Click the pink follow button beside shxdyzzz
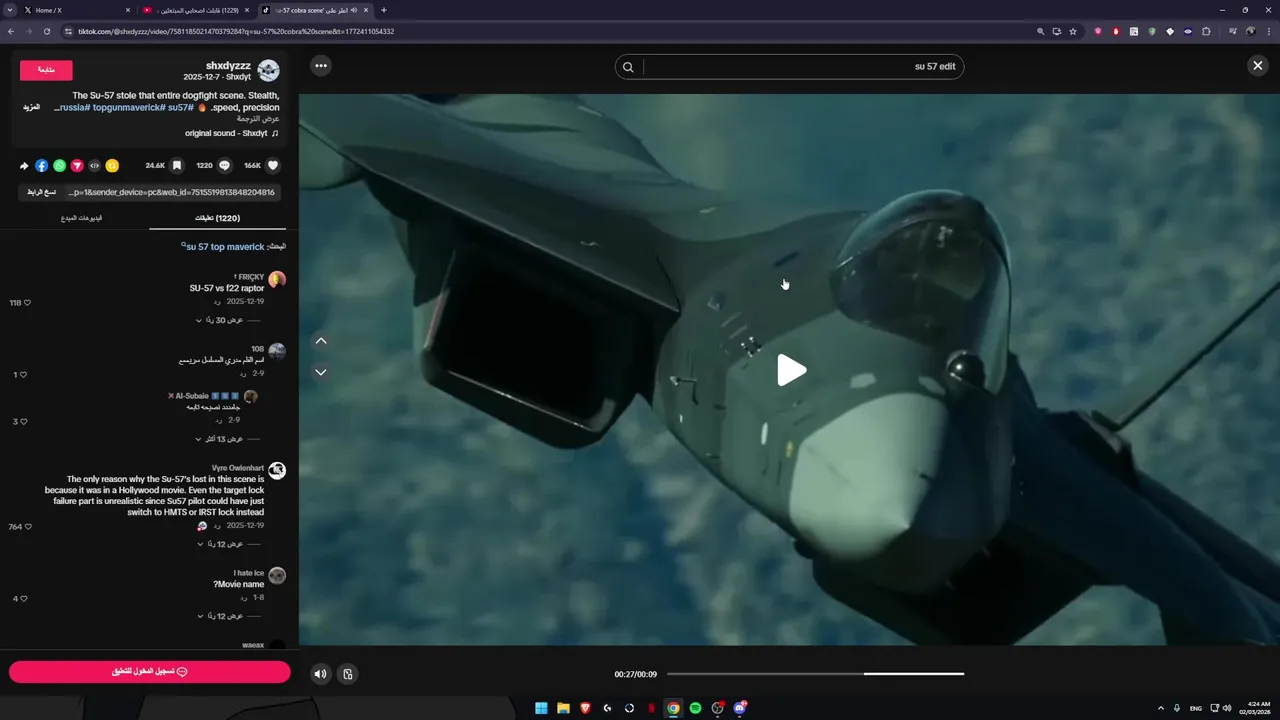 pos(46,70)
